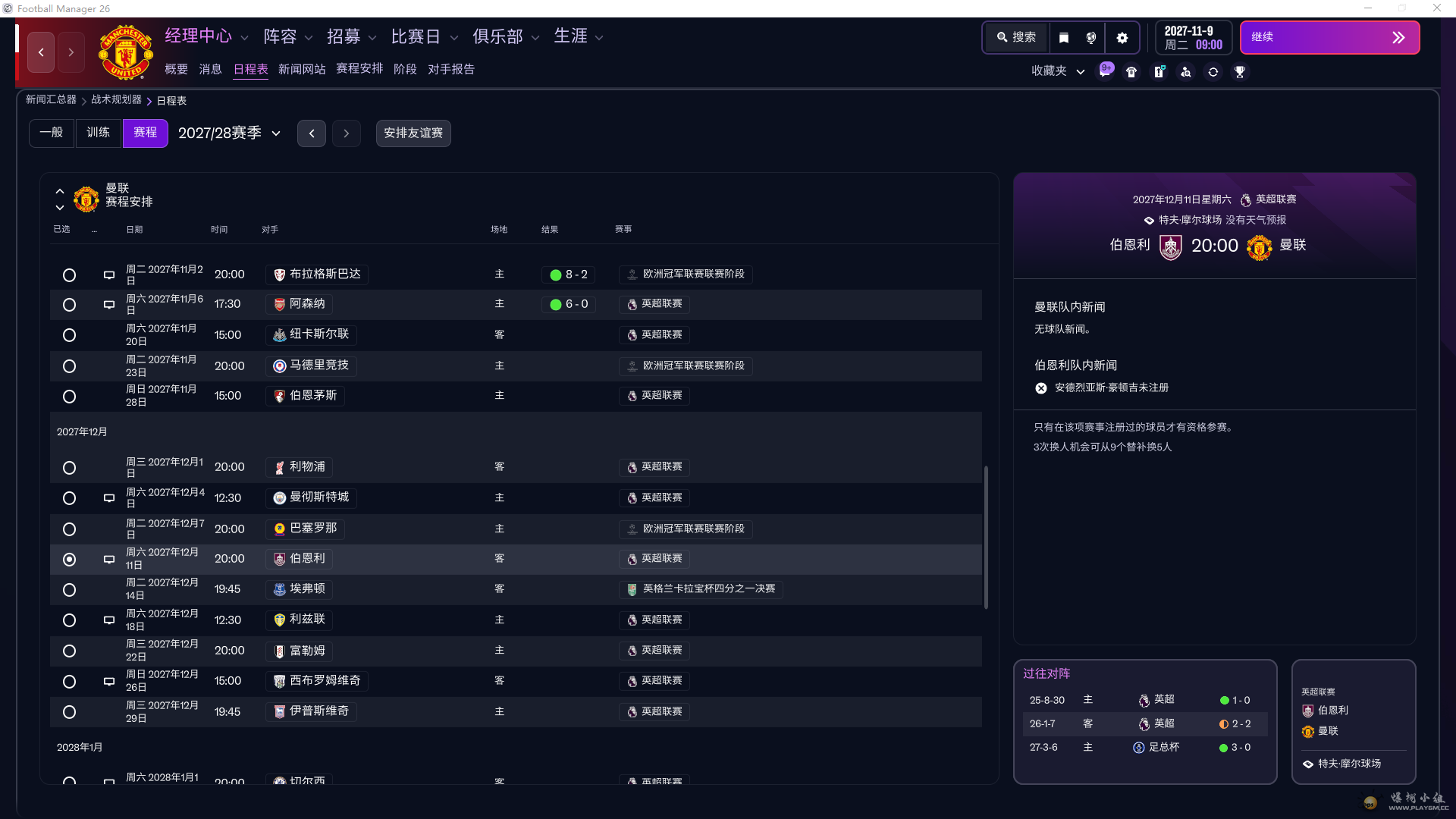Open the scouting icon with magnifier
The width and height of the screenshot is (1456, 819).
[1186, 71]
